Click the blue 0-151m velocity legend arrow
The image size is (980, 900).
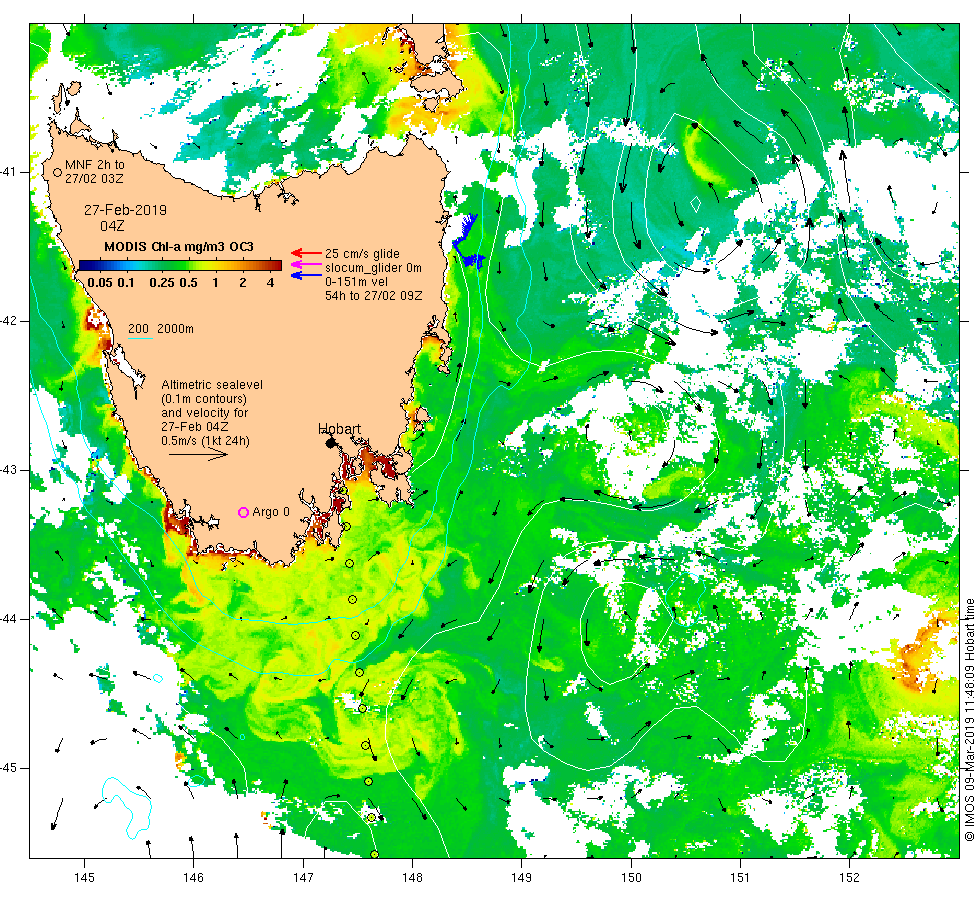[x=306, y=275]
